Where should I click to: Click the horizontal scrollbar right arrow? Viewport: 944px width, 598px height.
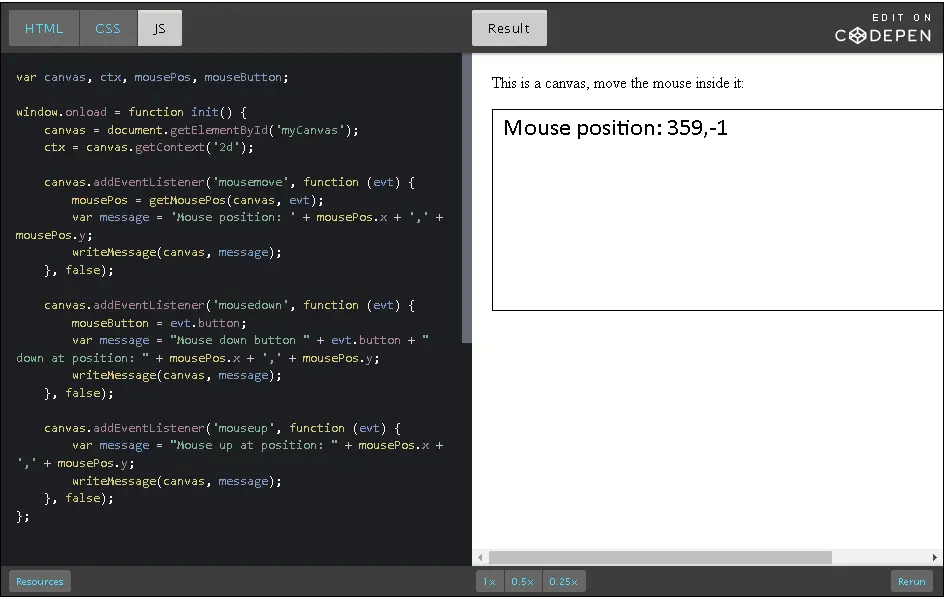click(x=935, y=558)
